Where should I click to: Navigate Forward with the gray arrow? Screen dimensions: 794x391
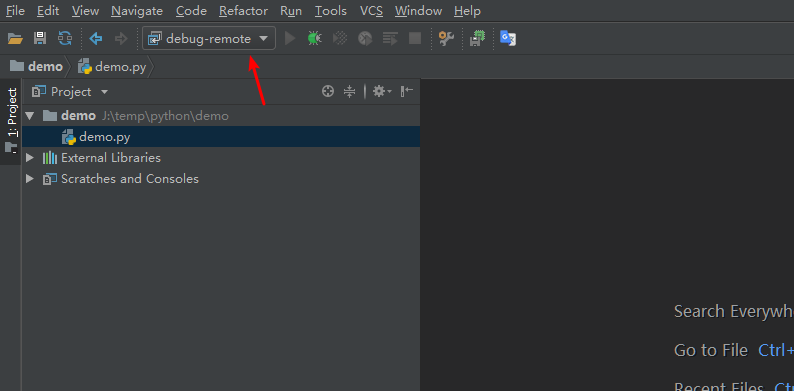pyautogui.click(x=121, y=38)
